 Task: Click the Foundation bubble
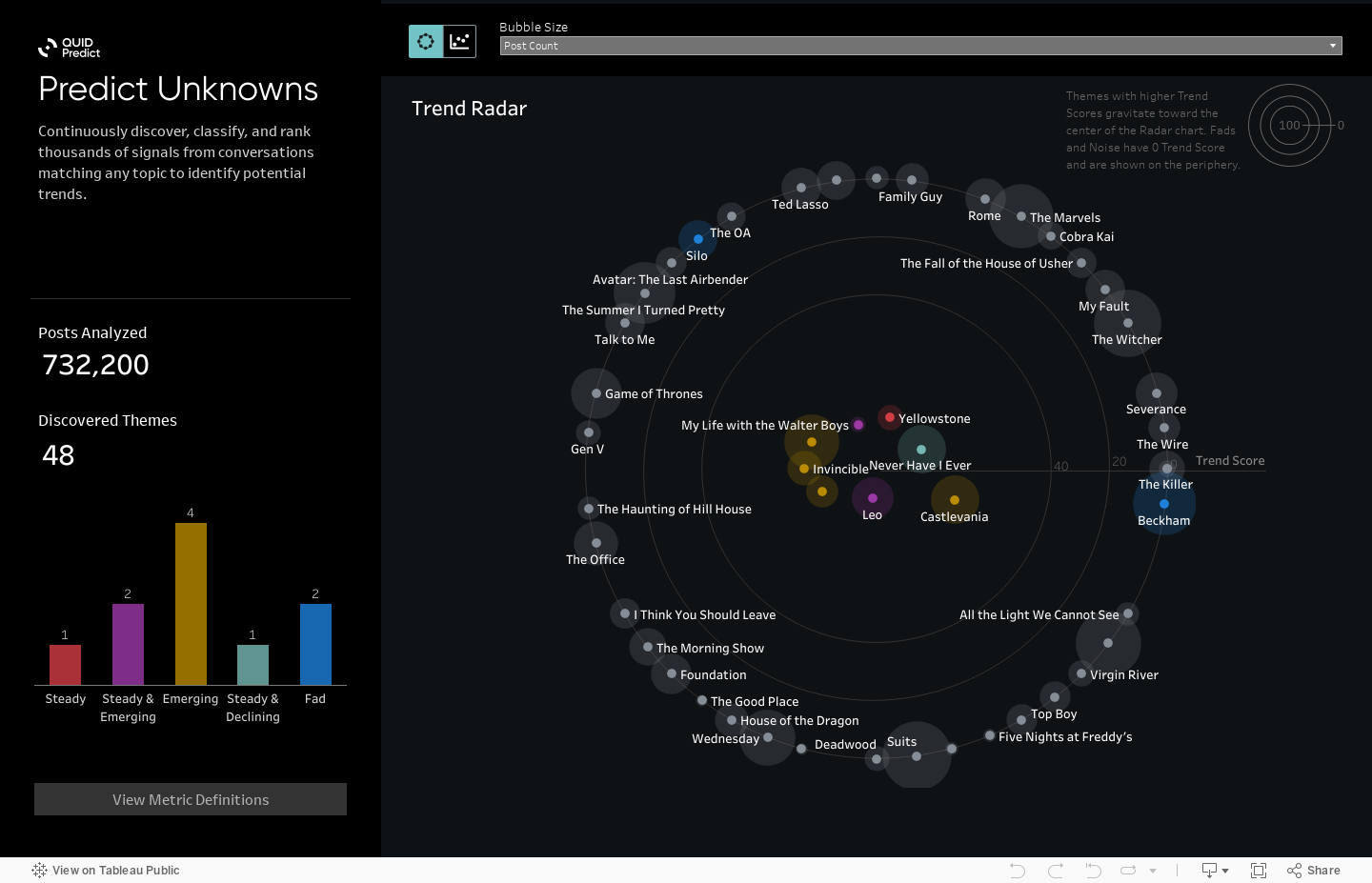coord(672,673)
